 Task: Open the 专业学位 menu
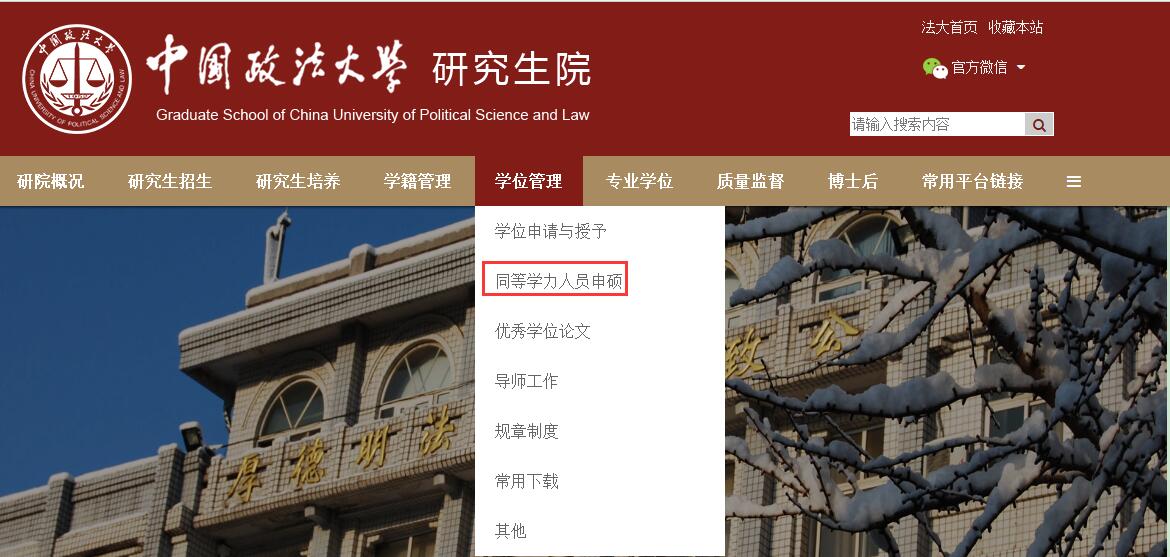click(639, 182)
